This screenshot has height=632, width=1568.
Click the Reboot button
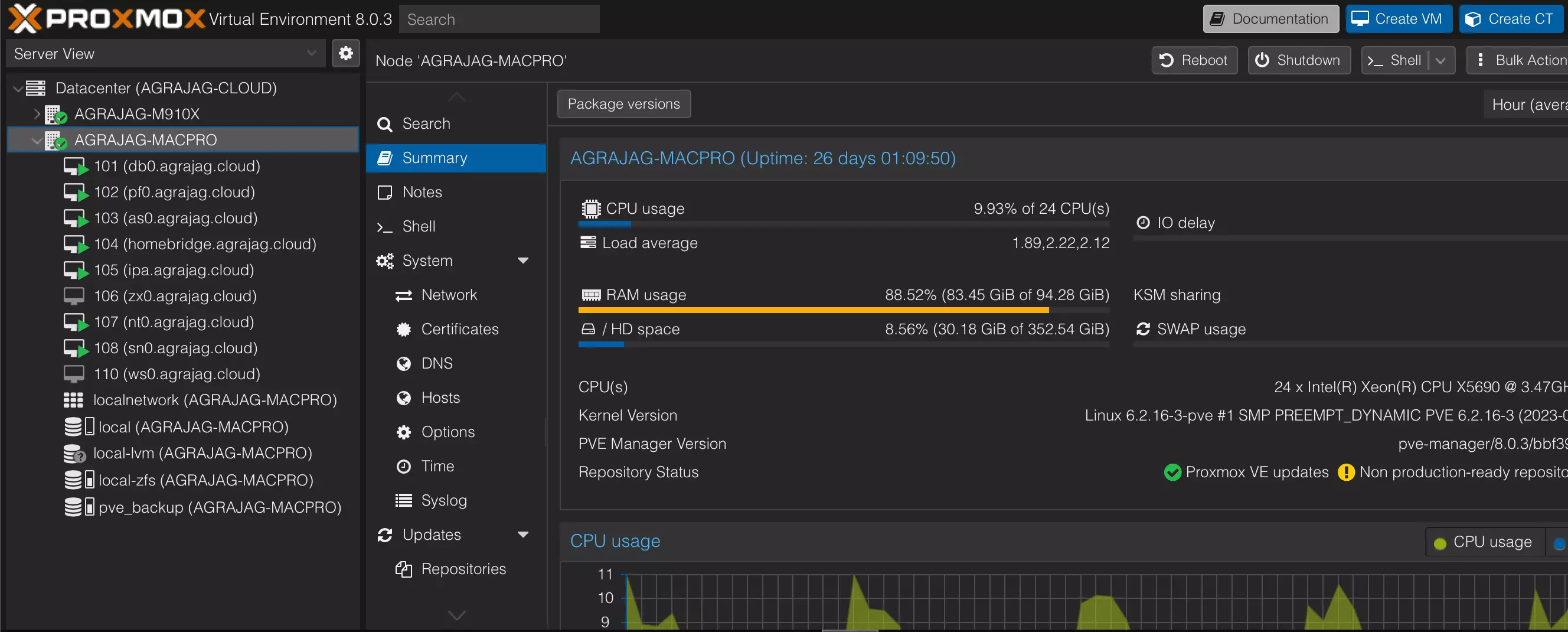point(1194,60)
